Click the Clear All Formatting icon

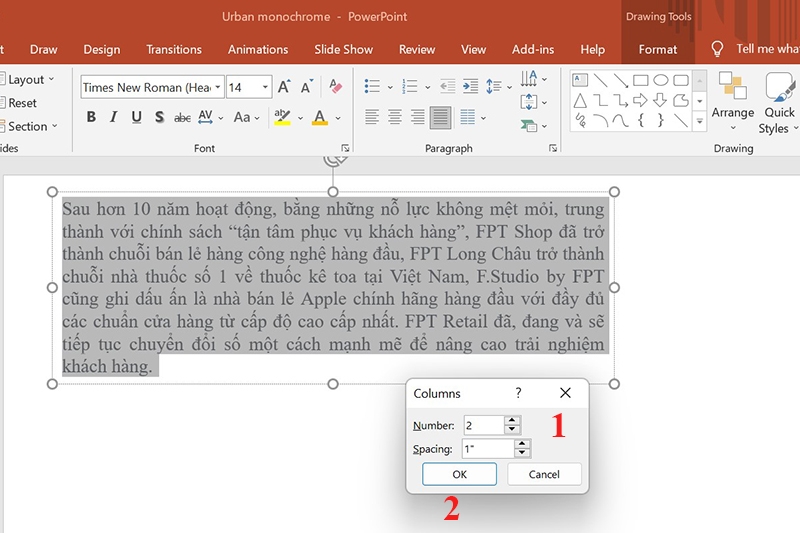point(335,87)
